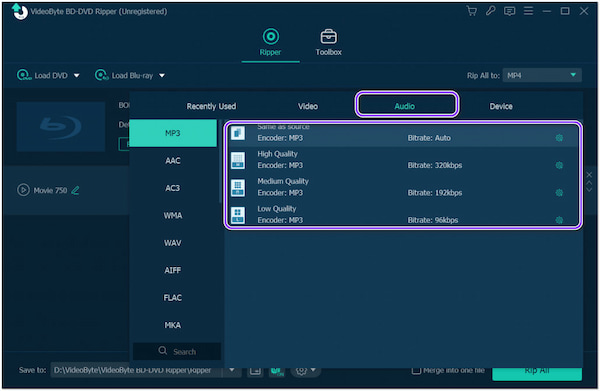Click Low Quality preset name
Screen dimensions: 600x391
[x=277, y=209]
